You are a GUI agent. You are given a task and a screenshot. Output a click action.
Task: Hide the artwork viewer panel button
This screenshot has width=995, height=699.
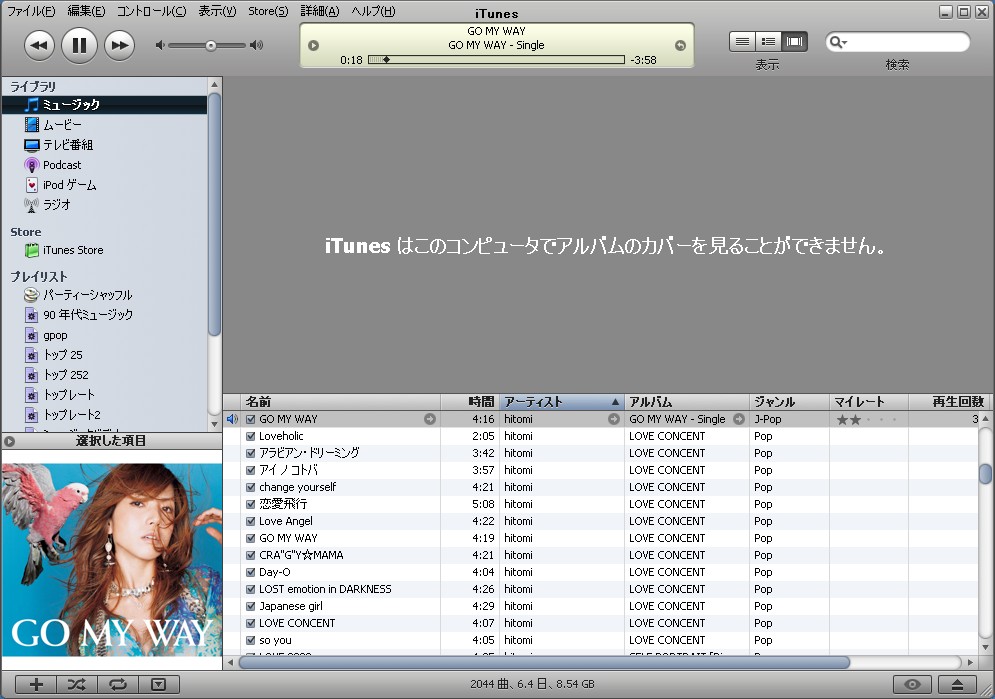[159, 684]
